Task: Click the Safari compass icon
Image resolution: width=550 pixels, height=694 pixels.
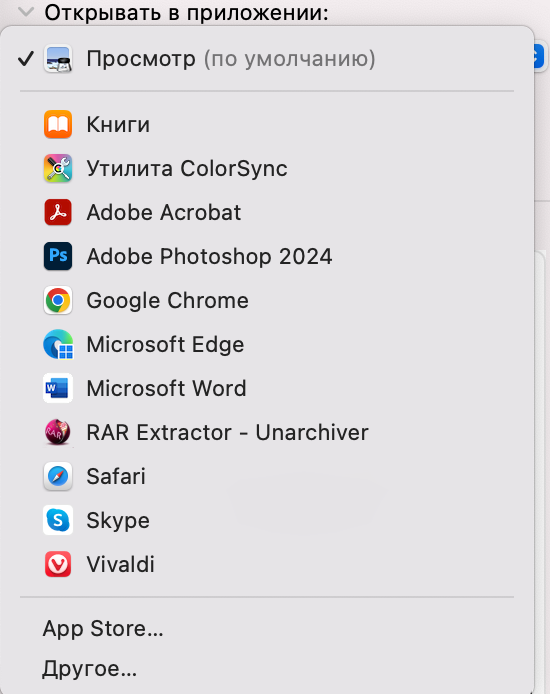Action: point(58,476)
